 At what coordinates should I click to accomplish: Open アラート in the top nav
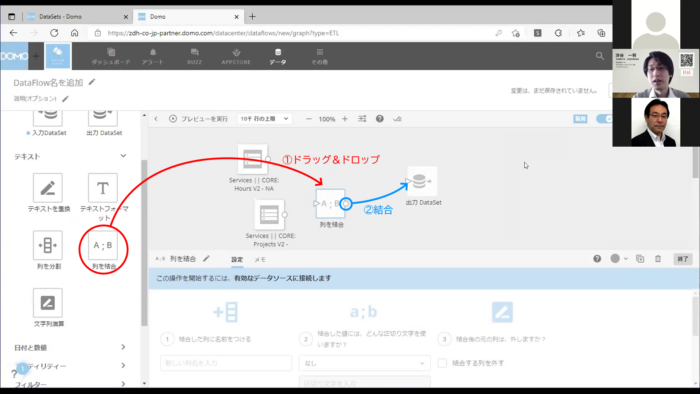(153, 57)
